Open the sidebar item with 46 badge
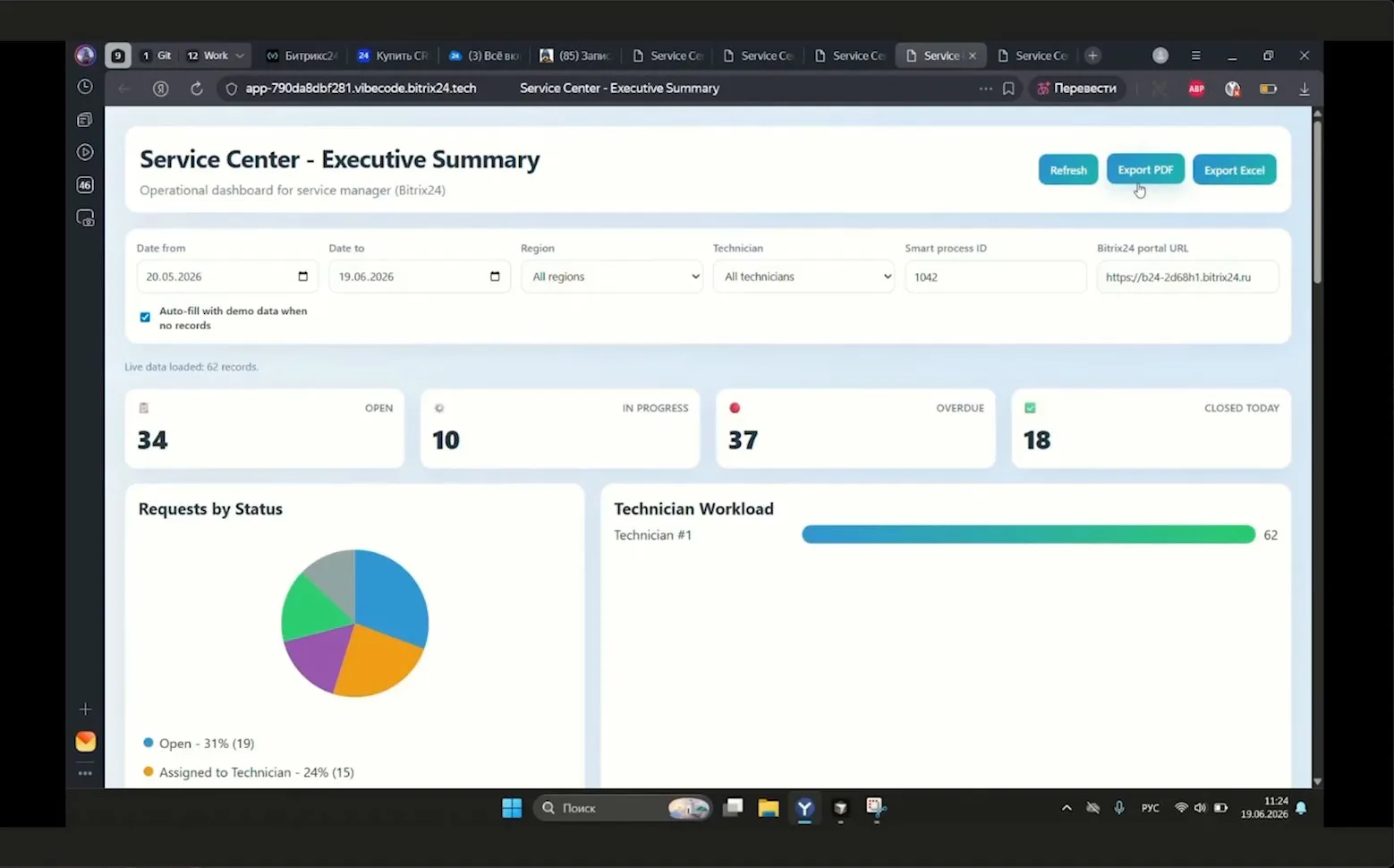 point(85,185)
